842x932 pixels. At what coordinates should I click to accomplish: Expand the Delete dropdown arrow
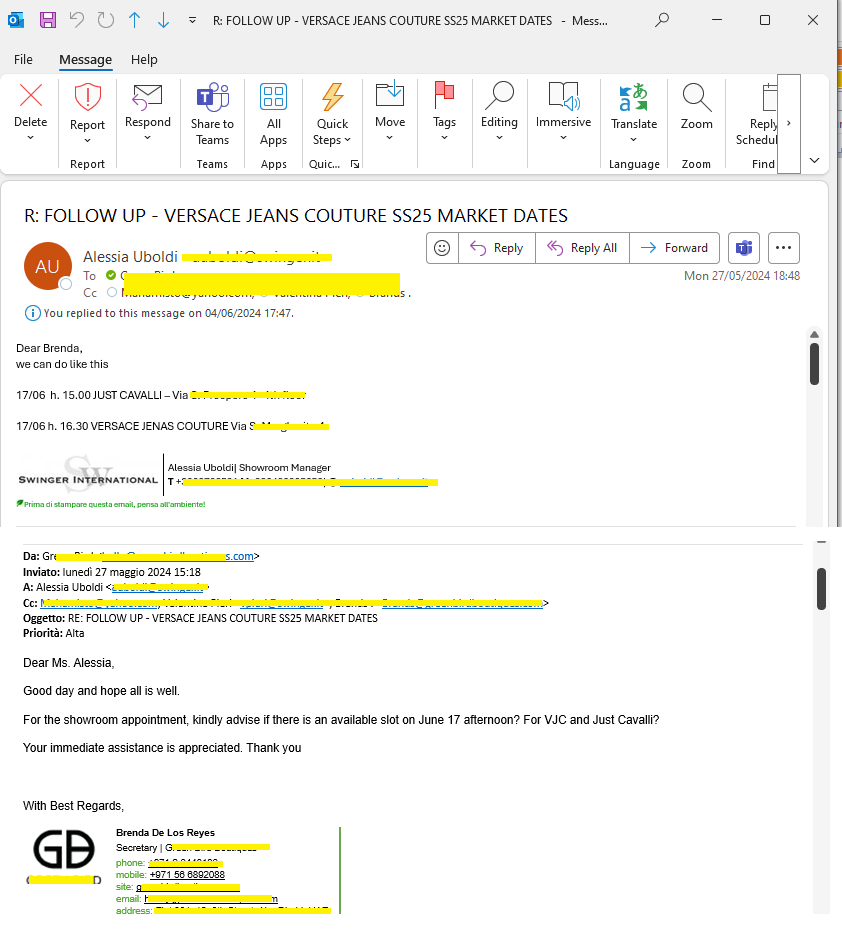pos(30,138)
